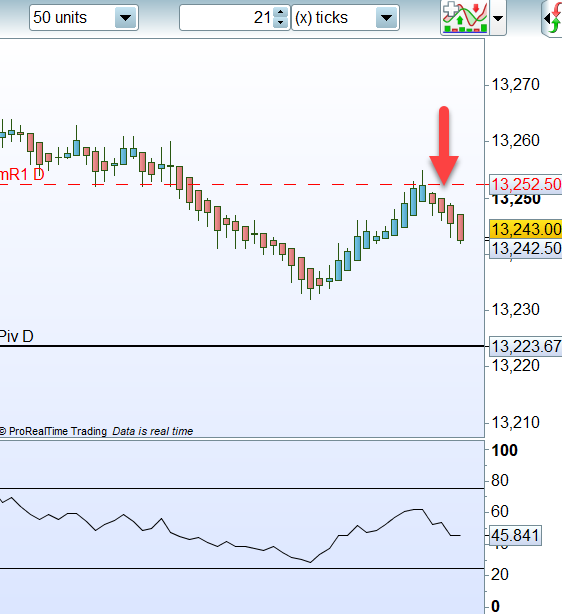Click the 13,252.50 red price label
Viewport: 562px width, 614px height.
tap(526, 184)
